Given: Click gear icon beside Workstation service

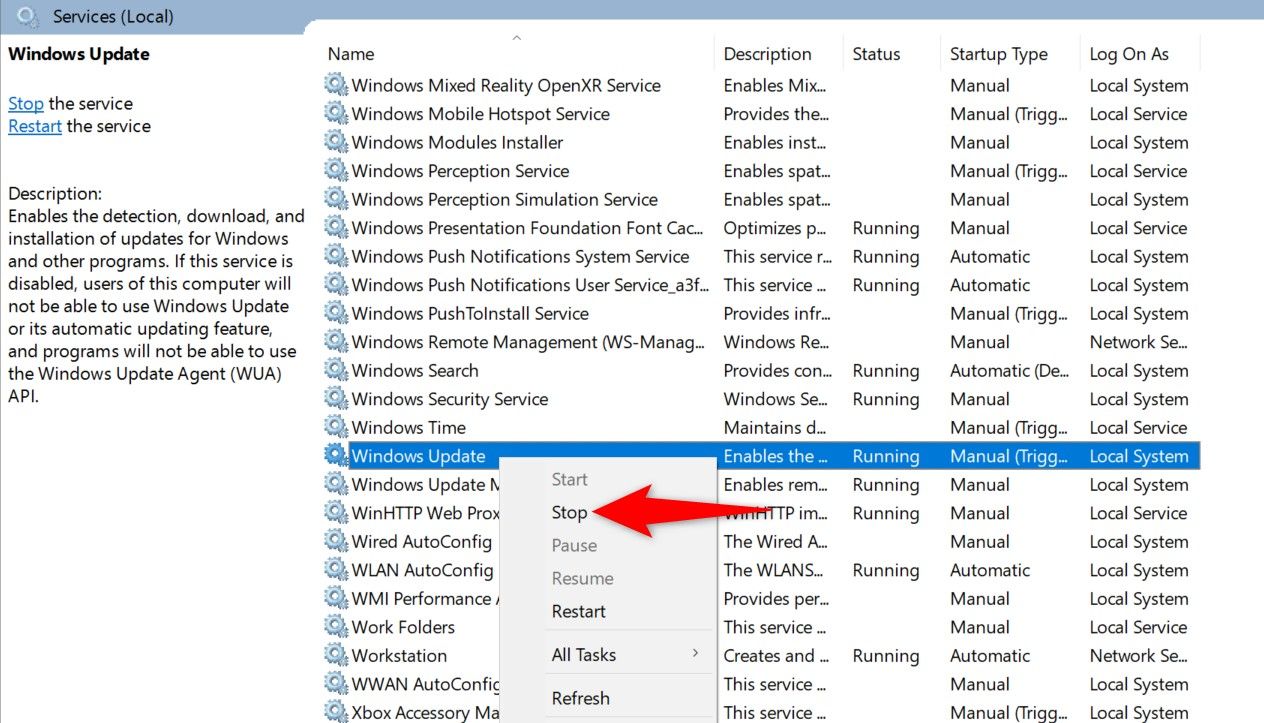Looking at the screenshot, I should (336, 655).
